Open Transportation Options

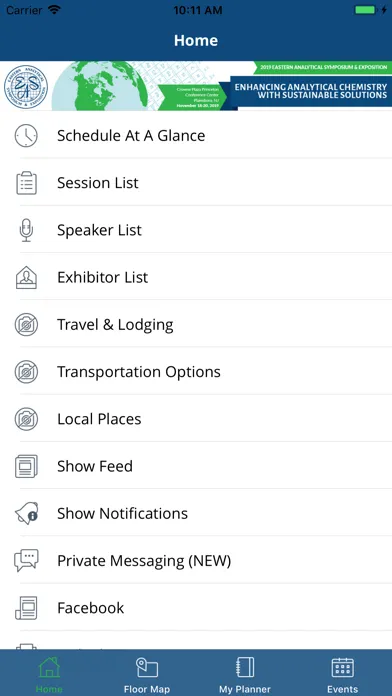196,372
